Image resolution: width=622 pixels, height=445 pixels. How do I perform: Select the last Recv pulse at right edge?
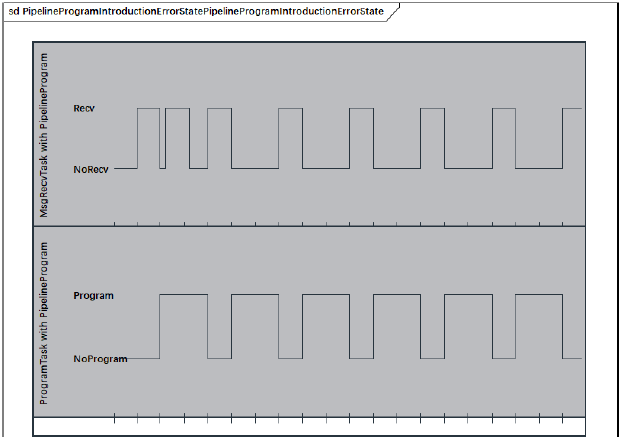coord(572,108)
